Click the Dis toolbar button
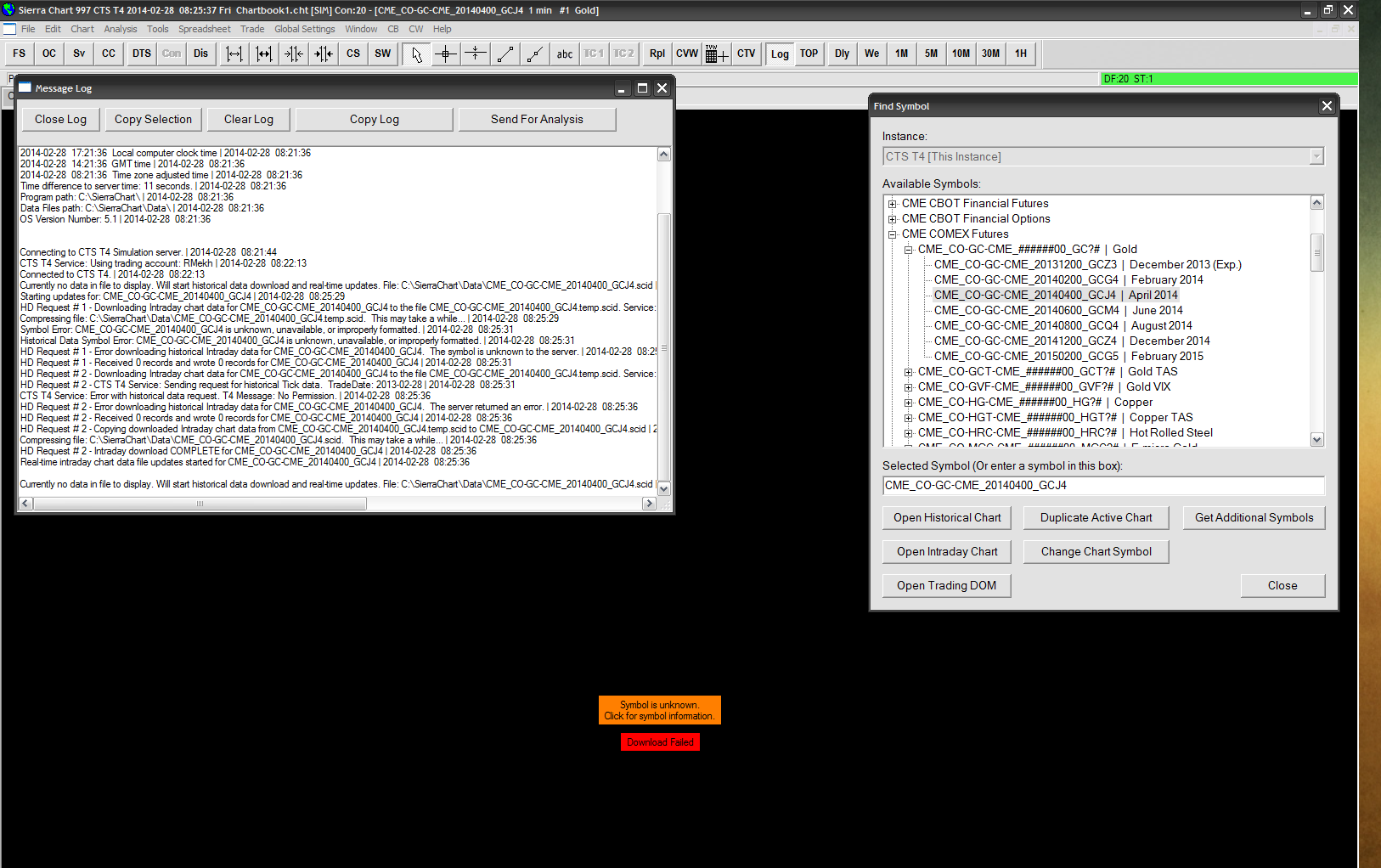Screen dimensions: 1381x868 pos(200,54)
